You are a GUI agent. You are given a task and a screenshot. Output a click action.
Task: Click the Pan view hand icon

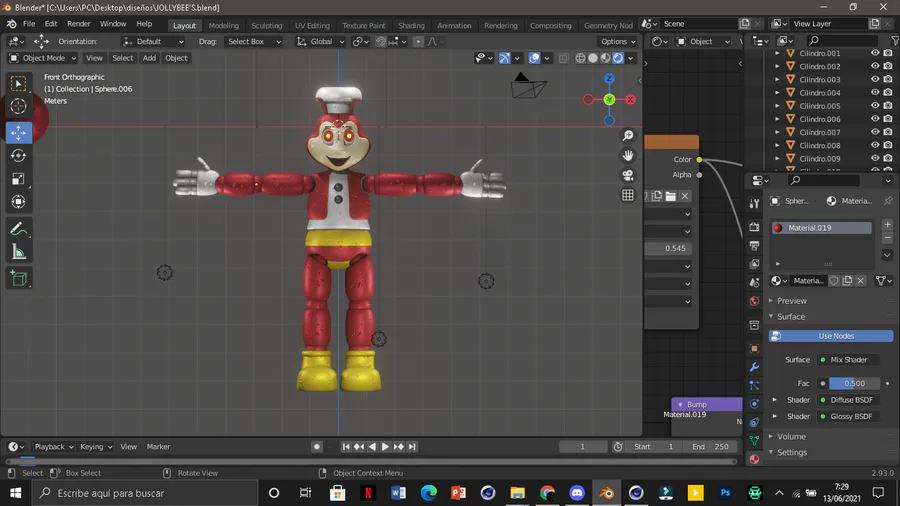point(628,155)
